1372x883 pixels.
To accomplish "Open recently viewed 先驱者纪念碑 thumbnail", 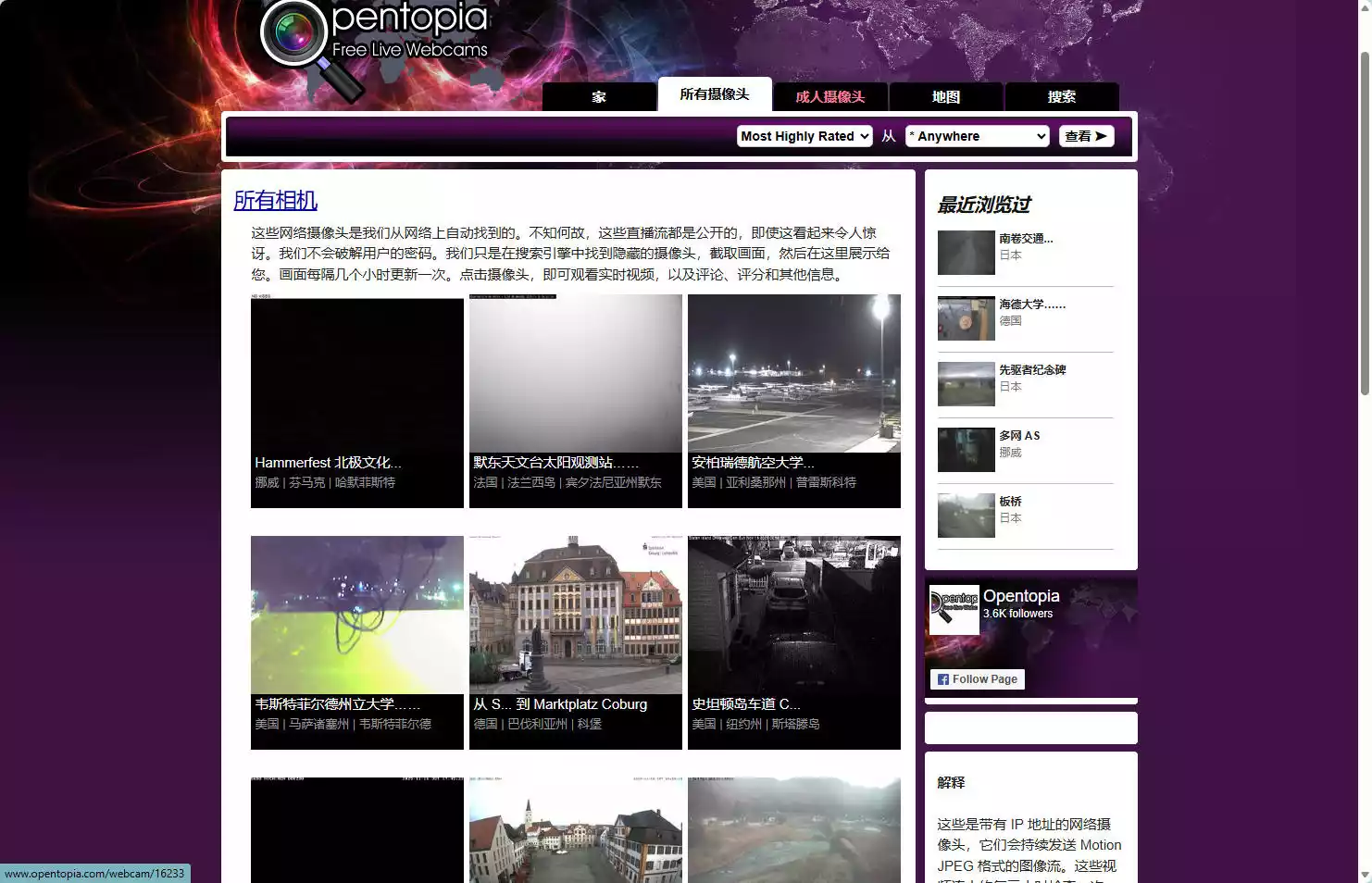I will tap(967, 384).
